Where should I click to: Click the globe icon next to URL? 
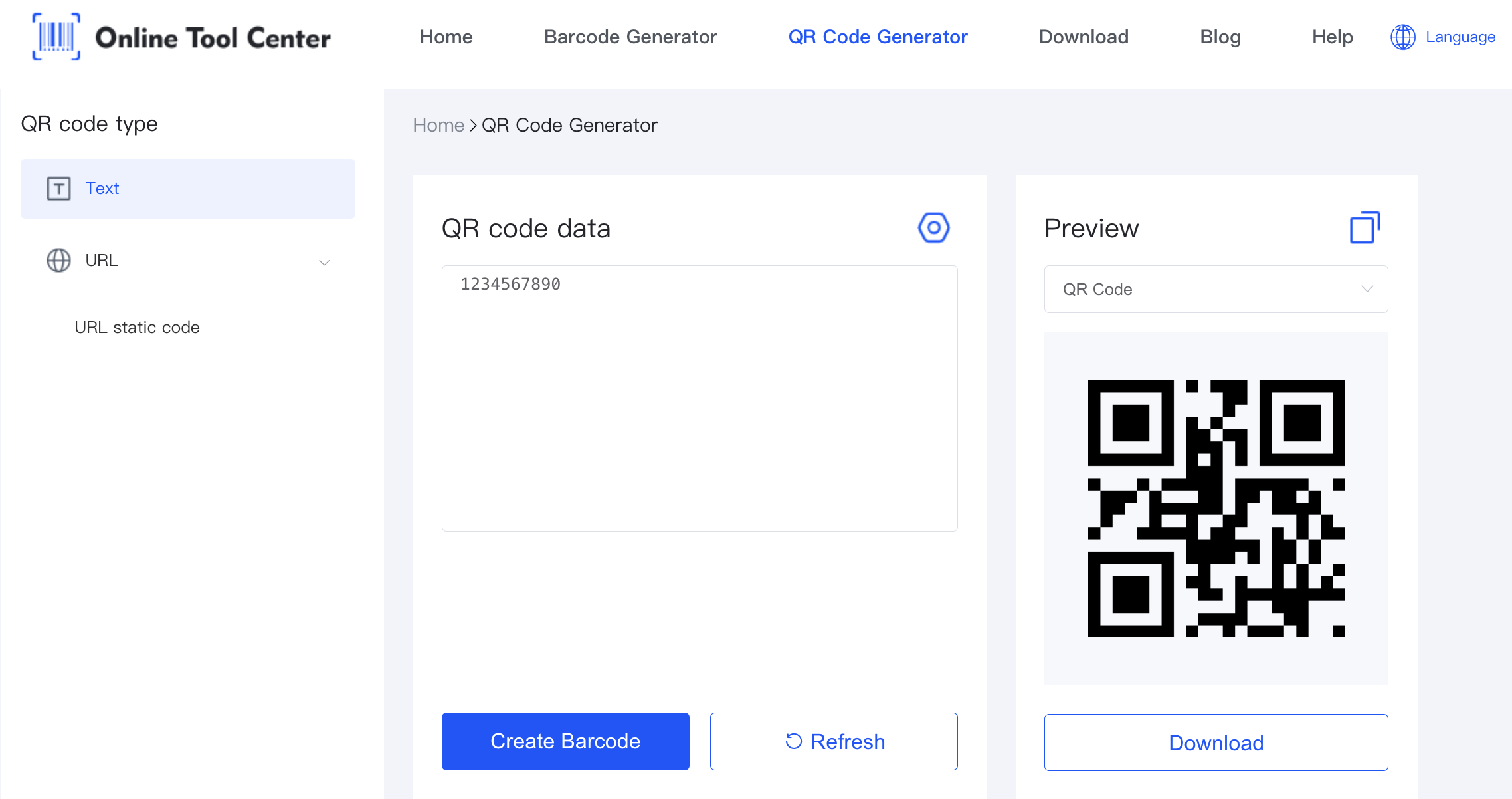point(58,260)
